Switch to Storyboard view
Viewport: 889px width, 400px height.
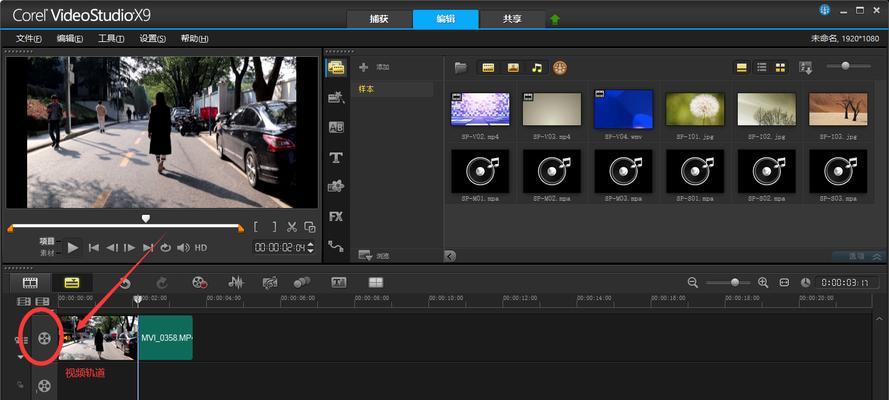(x=31, y=282)
